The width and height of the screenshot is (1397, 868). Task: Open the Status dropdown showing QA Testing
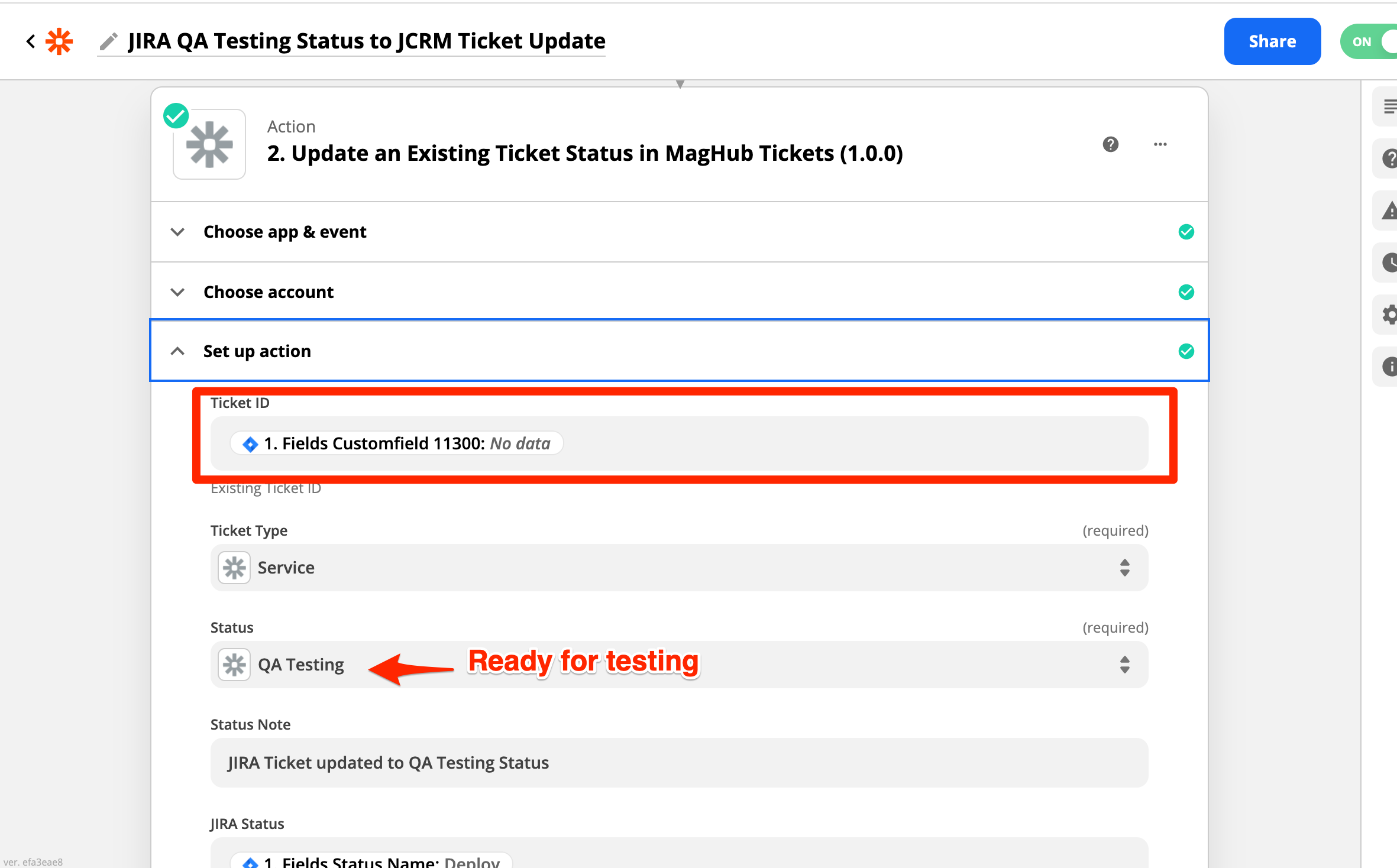point(679,665)
